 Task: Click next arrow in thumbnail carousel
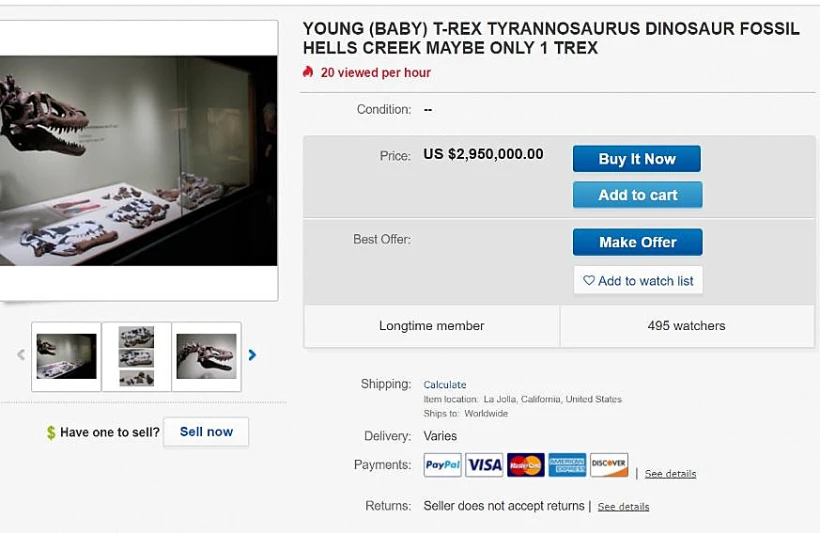pos(252,355)
